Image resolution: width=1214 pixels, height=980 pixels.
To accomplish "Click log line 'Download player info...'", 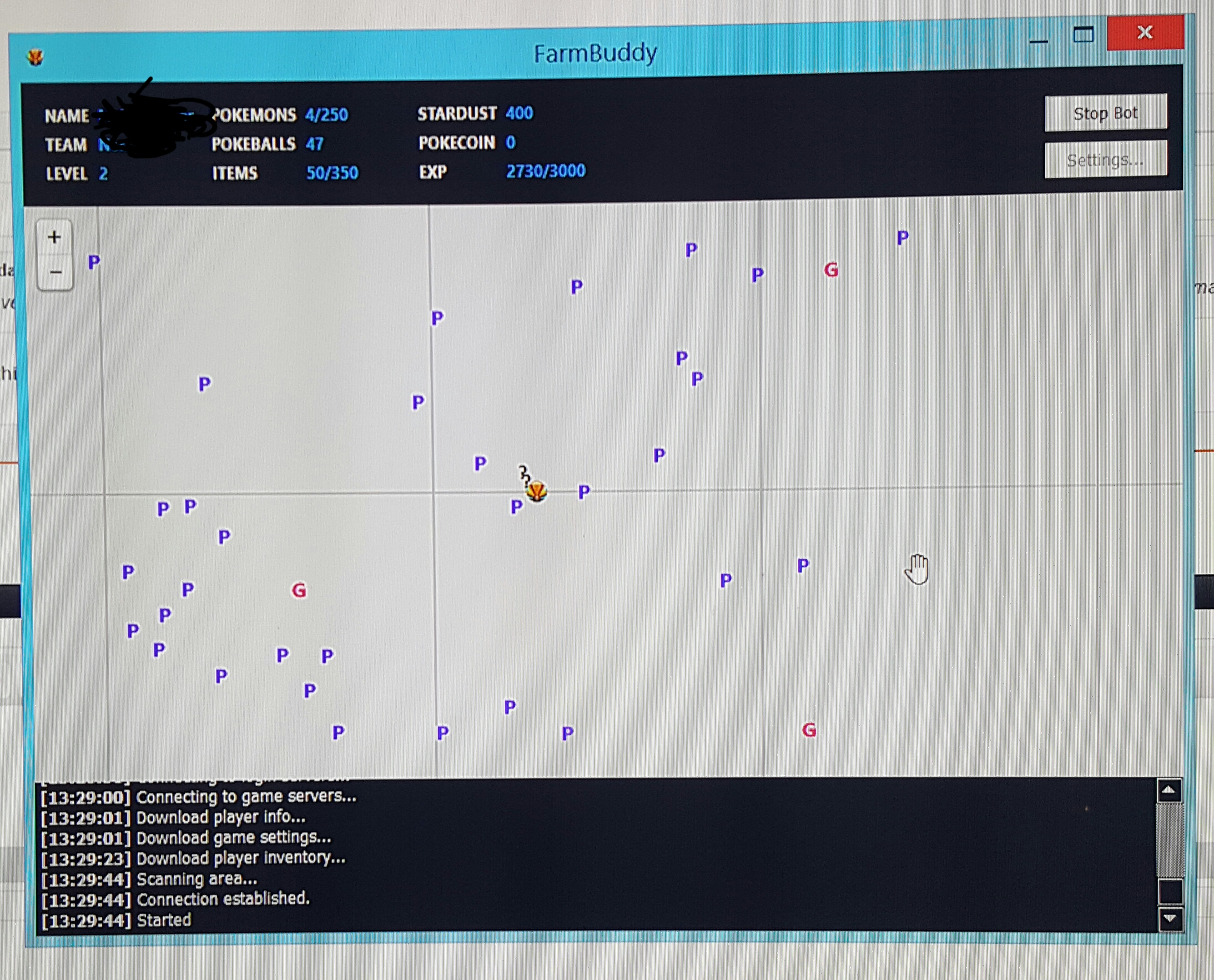I will point(173,817).
